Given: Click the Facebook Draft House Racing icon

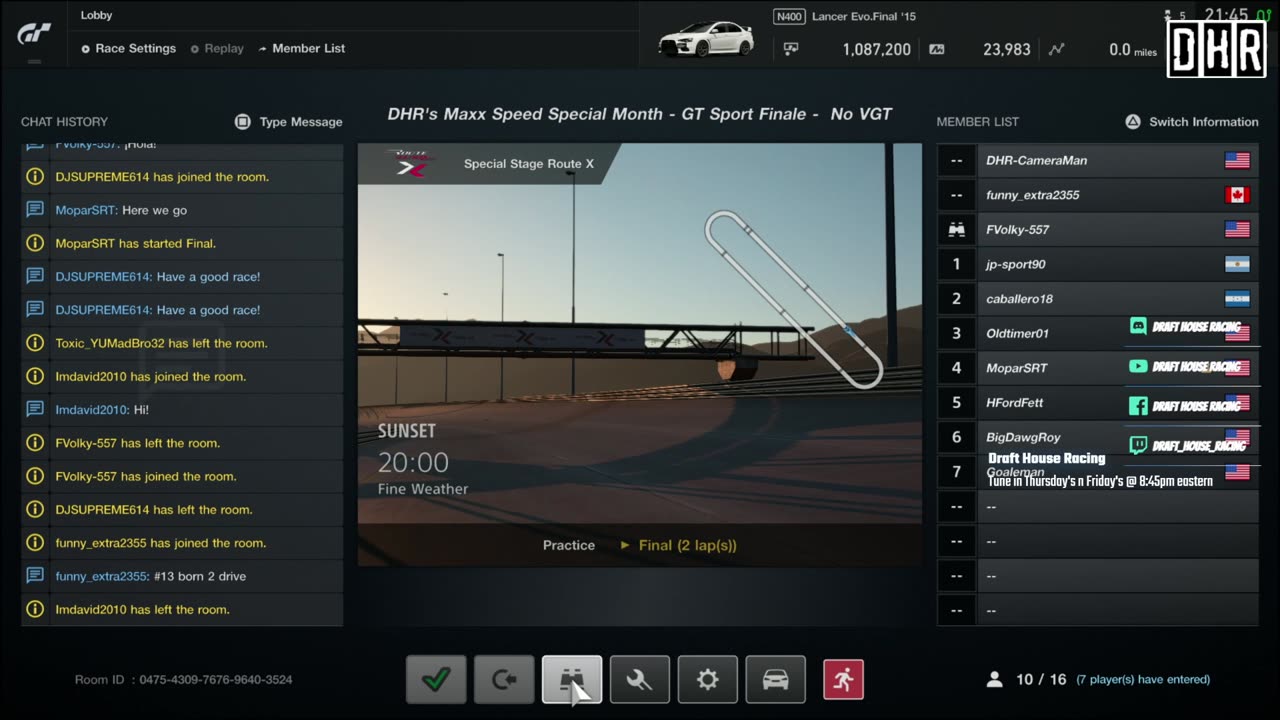Looking at the screenshot, I should click(1138, 406).
